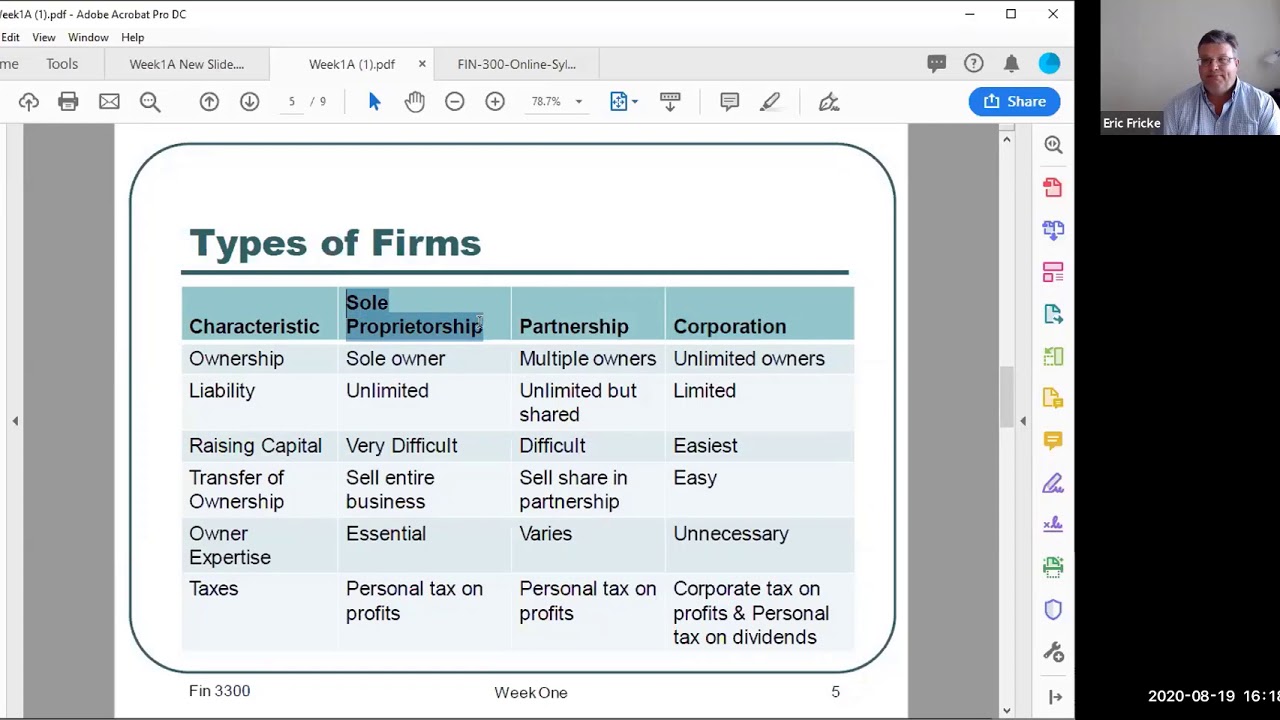1280x720 pixels.
Task: Open the yellow Comment bubble tool
Action: click(1053, 440)
